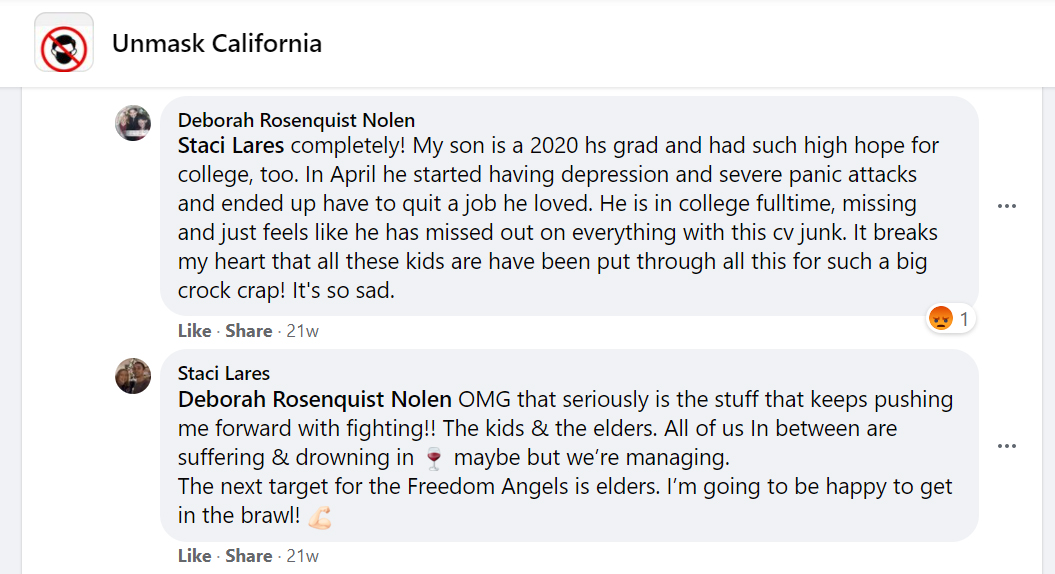Open Staci Lares' profile from the second comment's author name
This screenshot has height=574, width=1055.
coord(224,373)
